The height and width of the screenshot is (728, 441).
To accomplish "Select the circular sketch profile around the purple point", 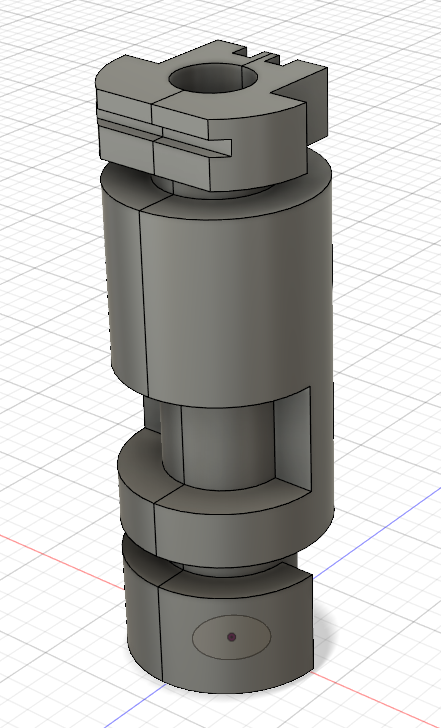I will [232, 637].
